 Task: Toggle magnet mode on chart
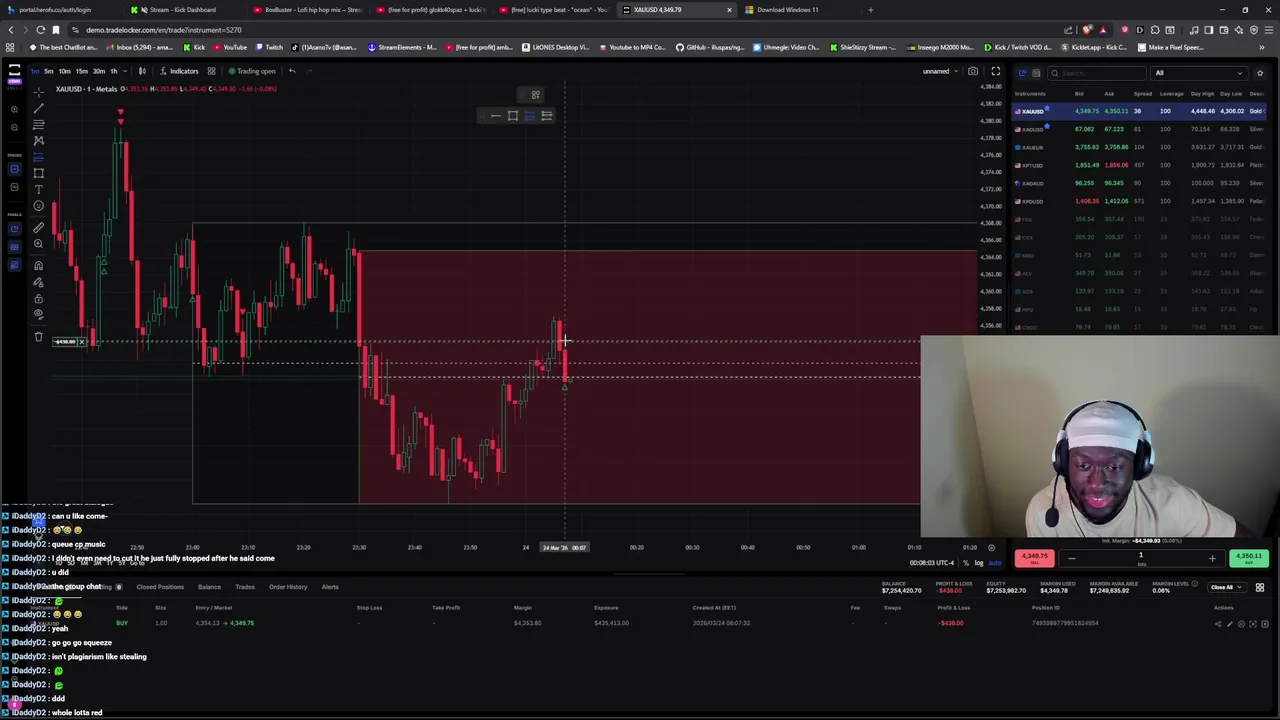pos(38,266)
